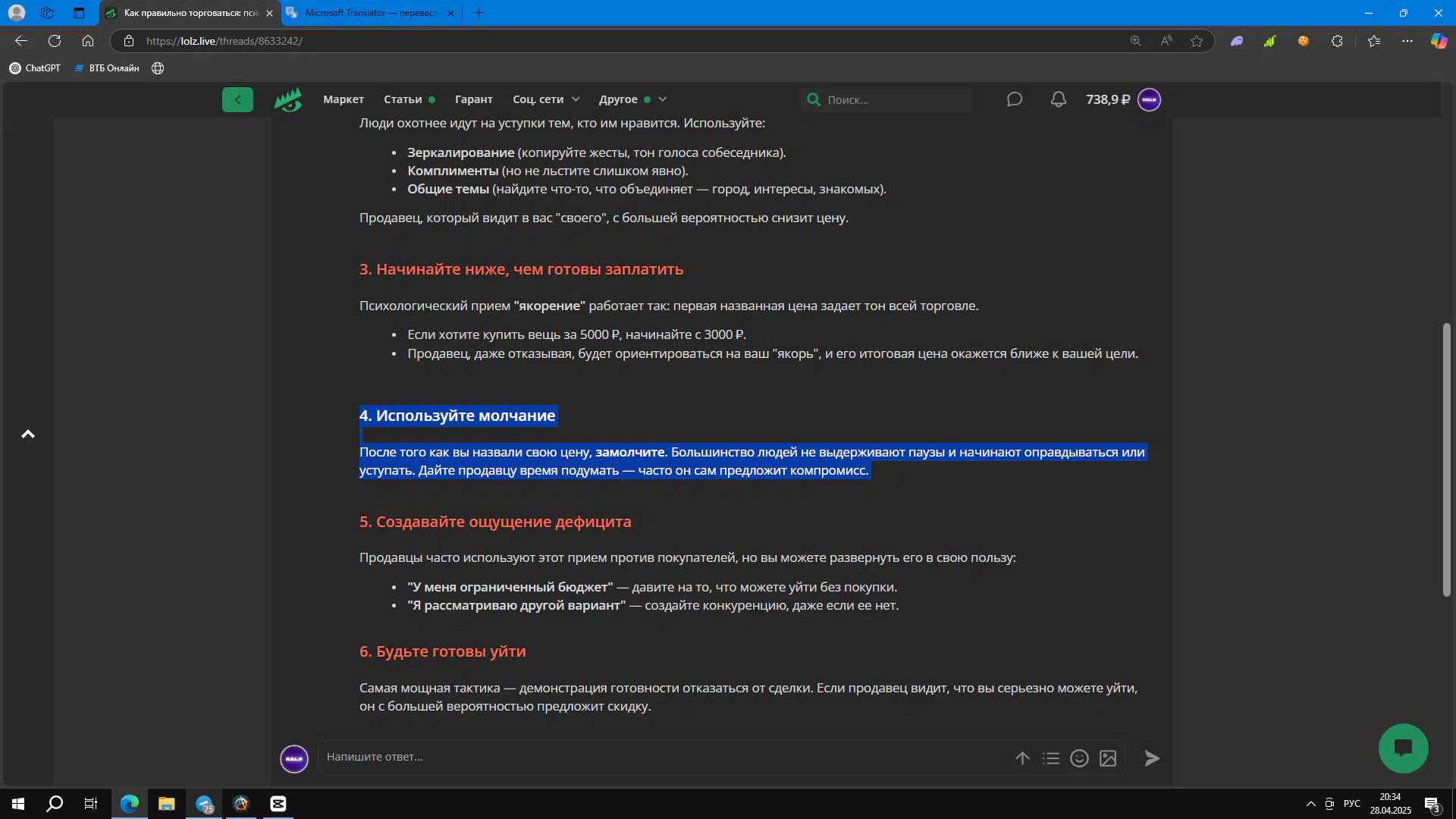Click the page vertical scrollbar

pos(1446,459)
